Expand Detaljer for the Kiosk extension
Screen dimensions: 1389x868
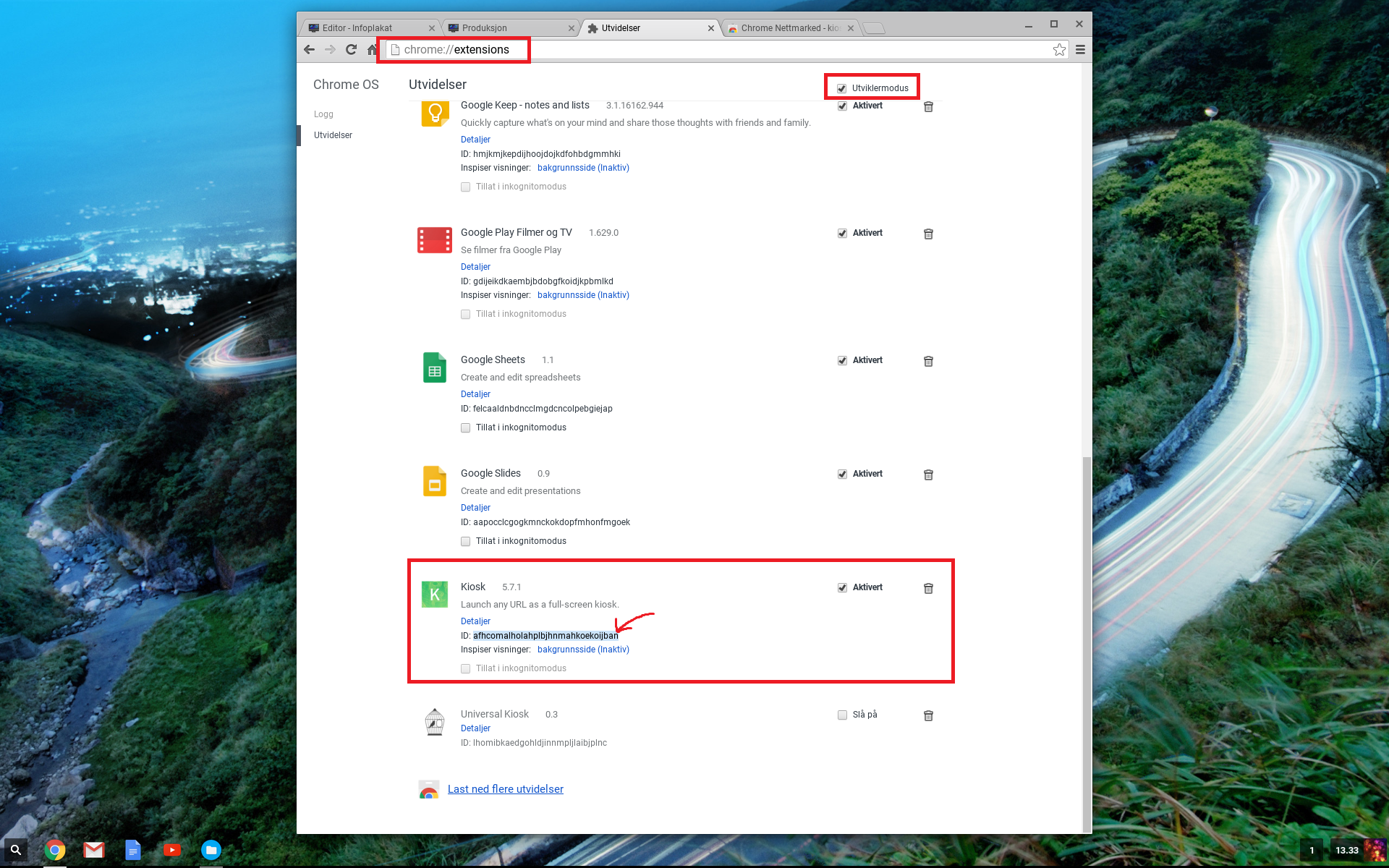coord(475,621)
